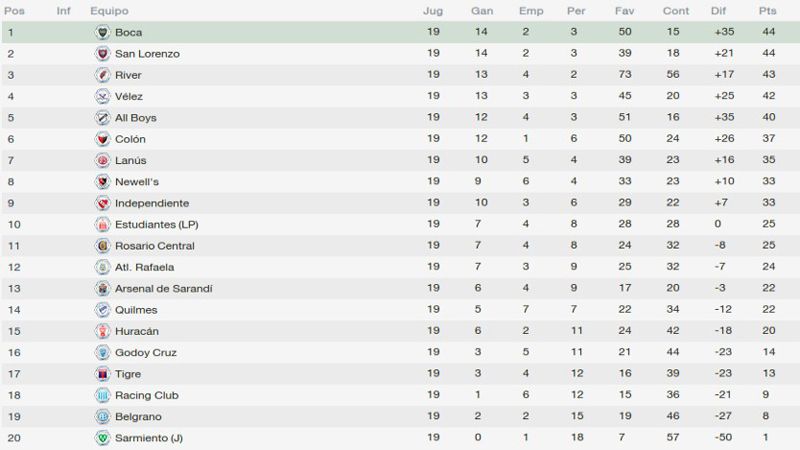Click the San Lorenzo crest icon
Screen dimensions: 800x450
pyautogui.click(x=103, y=54)
